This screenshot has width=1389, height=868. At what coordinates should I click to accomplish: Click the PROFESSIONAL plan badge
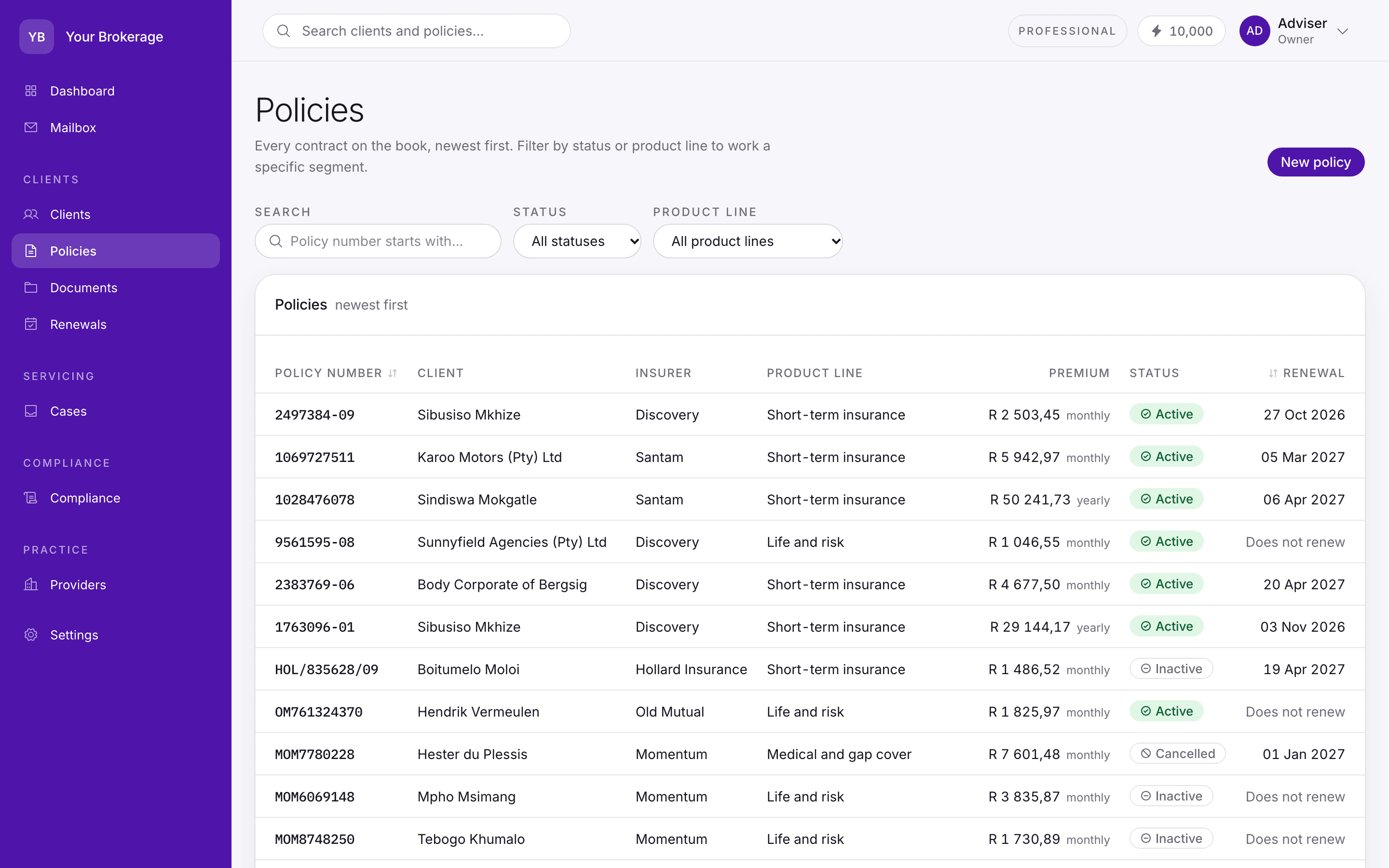click(1067, 31)
